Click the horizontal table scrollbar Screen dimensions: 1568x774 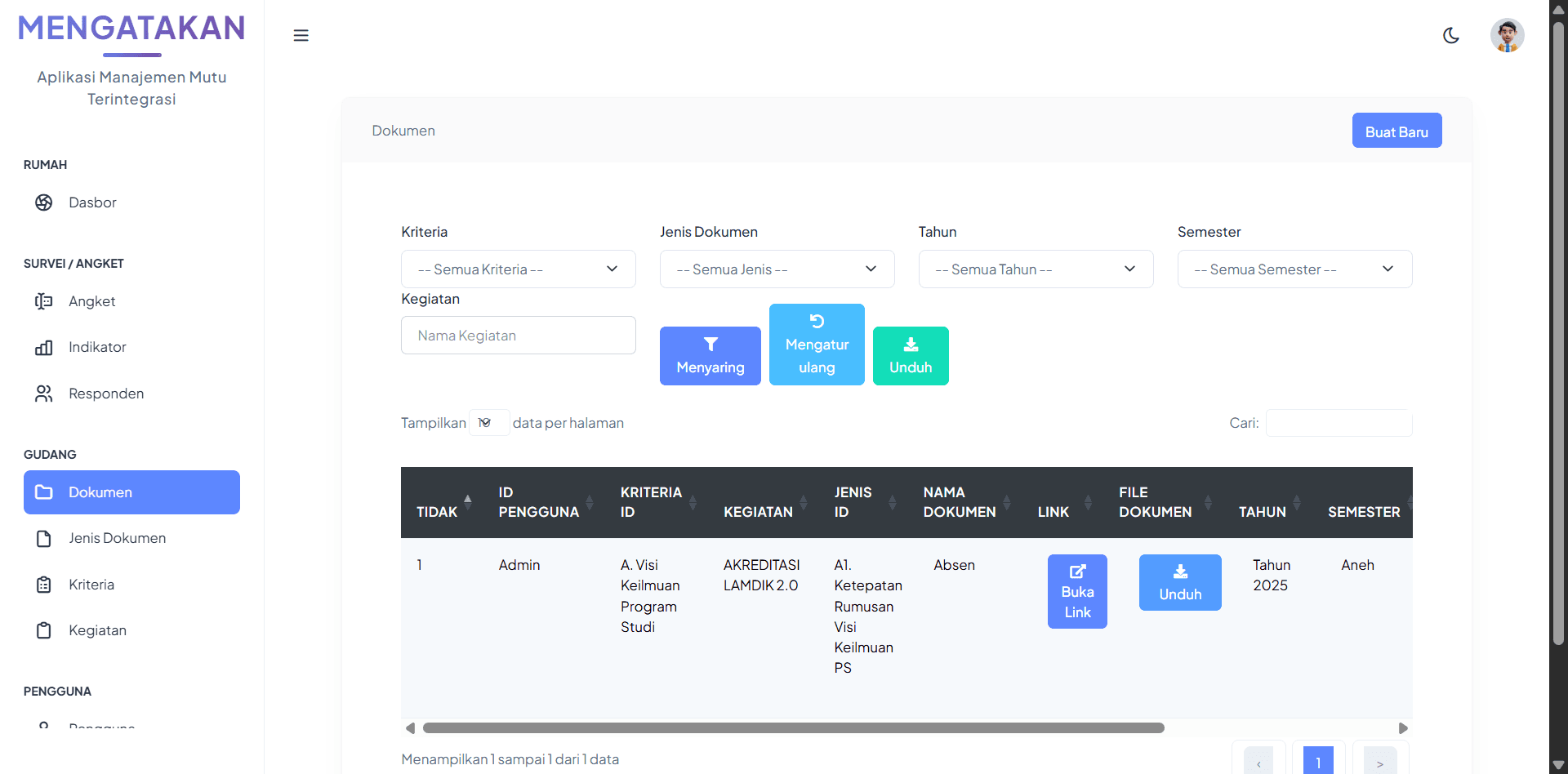coord(793,728)
